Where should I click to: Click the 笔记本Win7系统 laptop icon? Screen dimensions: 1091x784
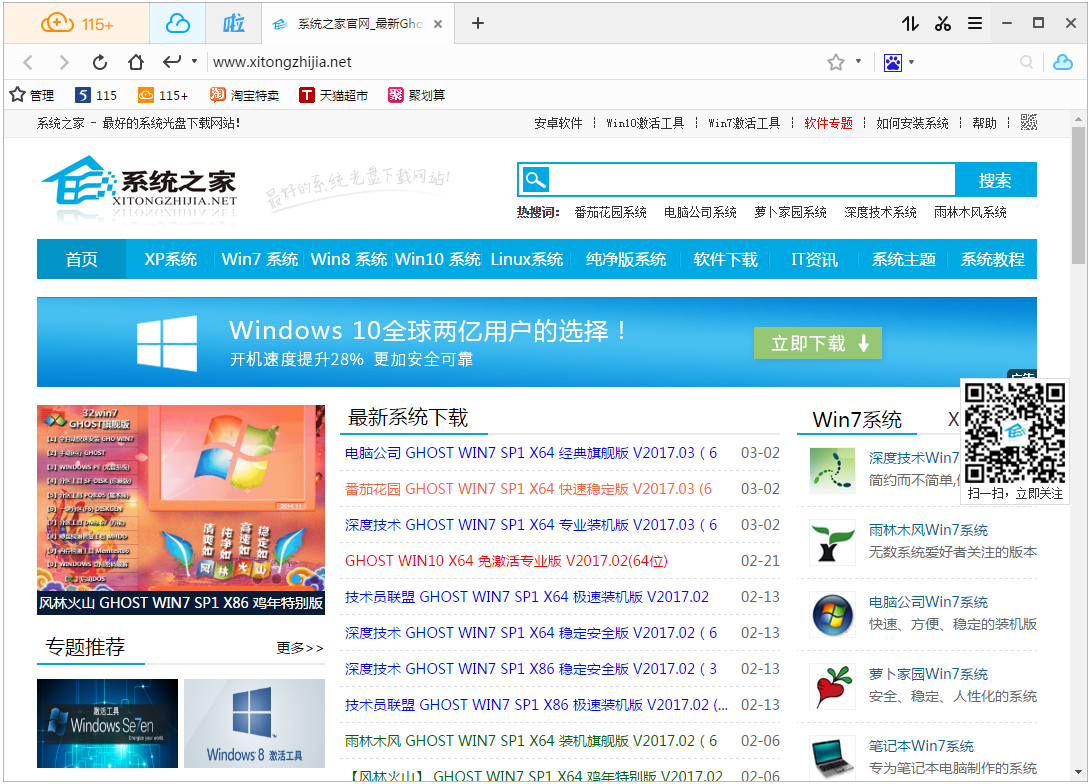[x=832, y=758]
